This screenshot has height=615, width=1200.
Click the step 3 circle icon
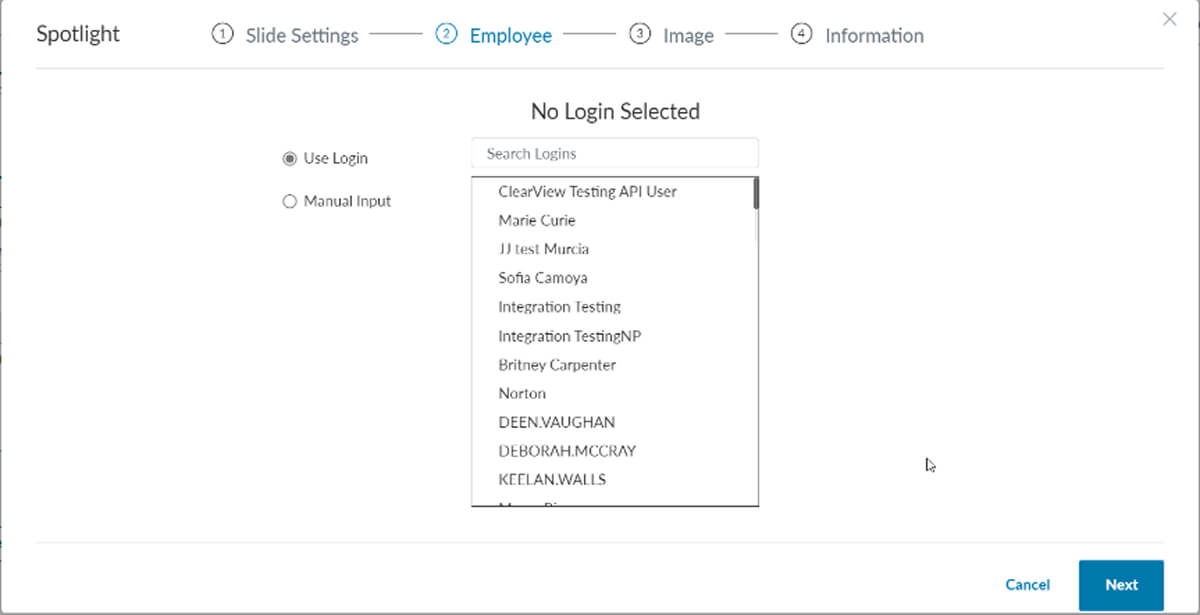639,35
